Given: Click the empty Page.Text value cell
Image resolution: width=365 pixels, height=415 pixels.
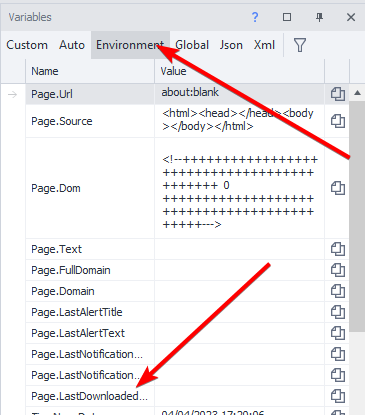Looking at the screenshot, I should point(239,249).
